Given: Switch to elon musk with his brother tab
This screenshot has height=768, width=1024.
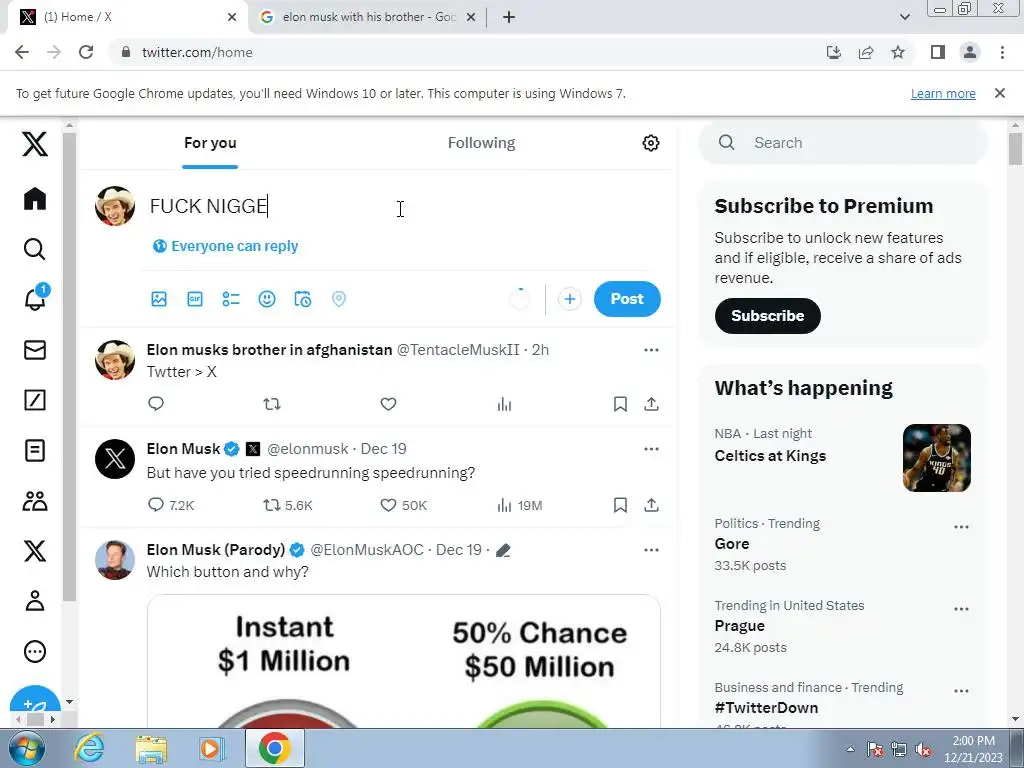Looking at the screenshot, I should 367,17.
